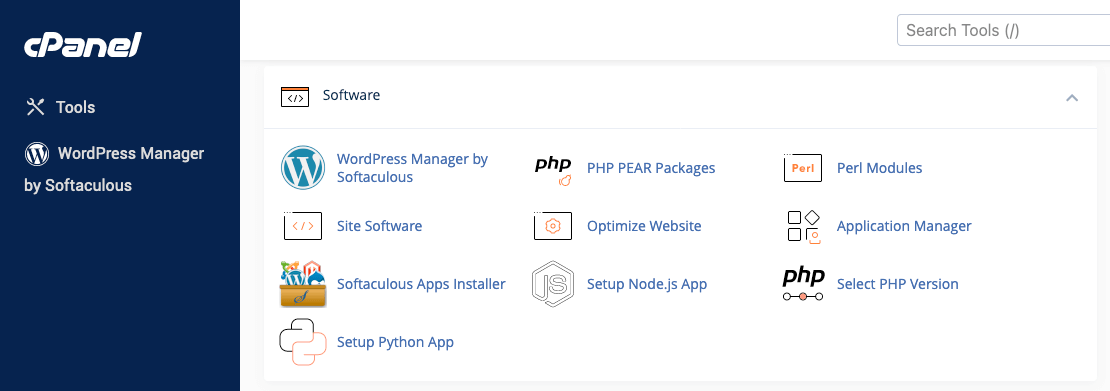Click the Perl Modules icon
The image size is (1110, 391).
[803, 168]
